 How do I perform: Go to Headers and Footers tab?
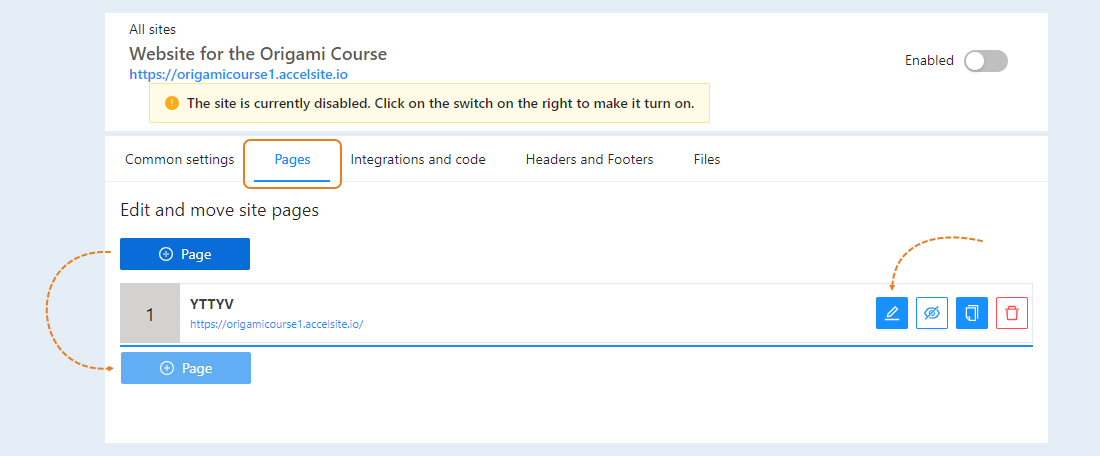pyautogui.click(x=589, y=160)
